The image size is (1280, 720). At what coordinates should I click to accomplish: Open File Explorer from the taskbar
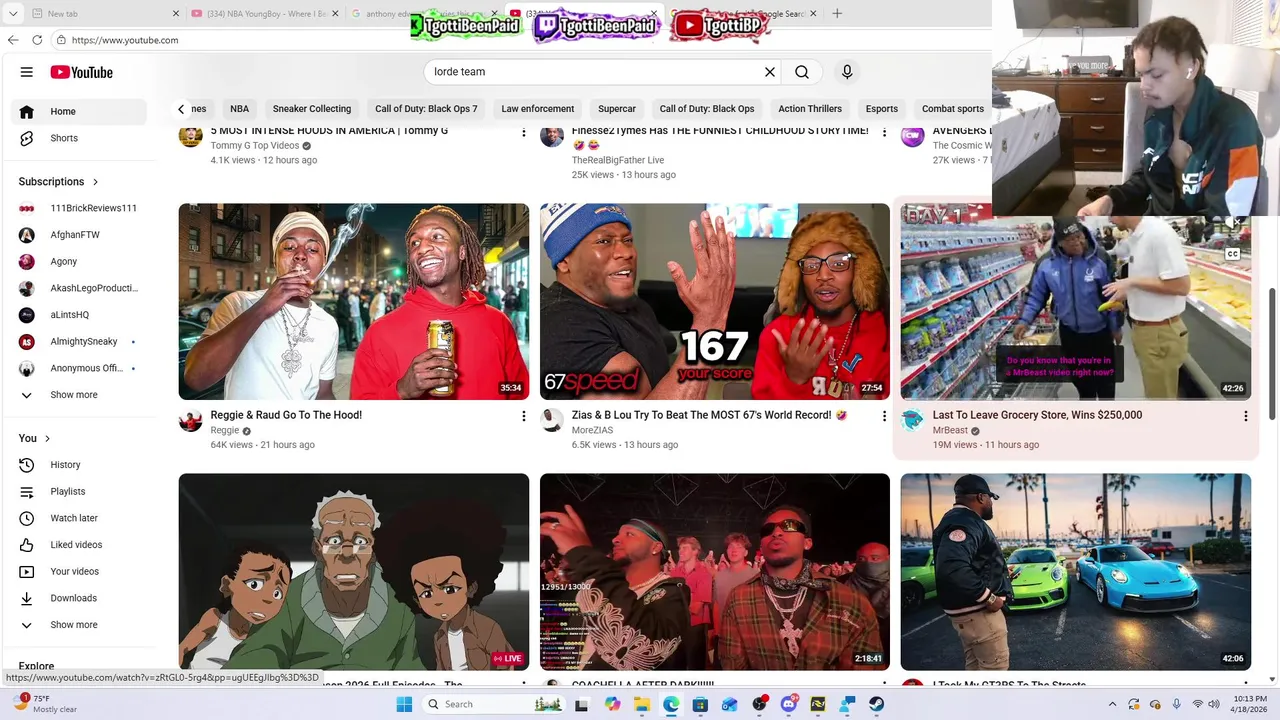(642, 704)
